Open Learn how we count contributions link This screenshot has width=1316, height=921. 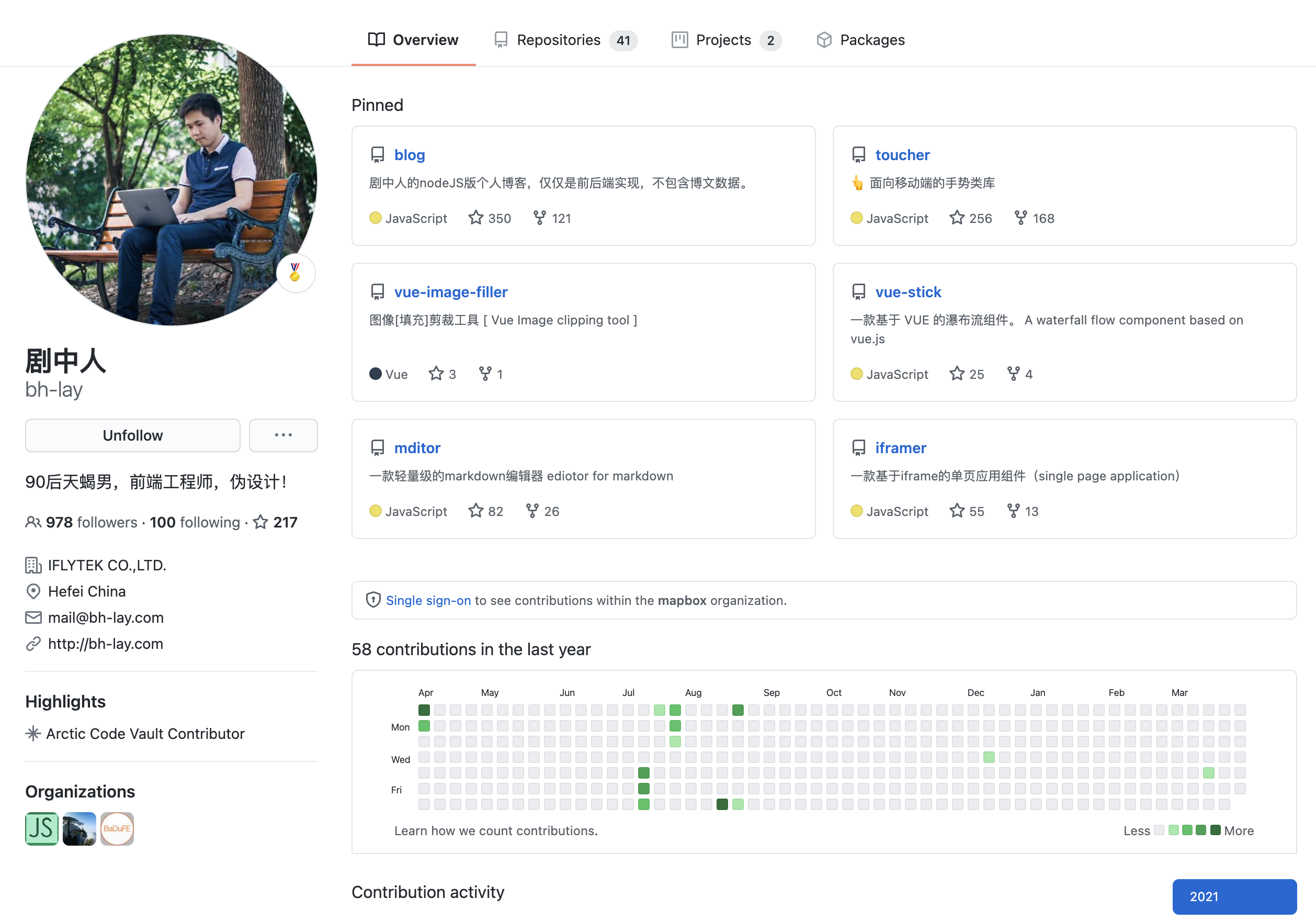(496, 830)
